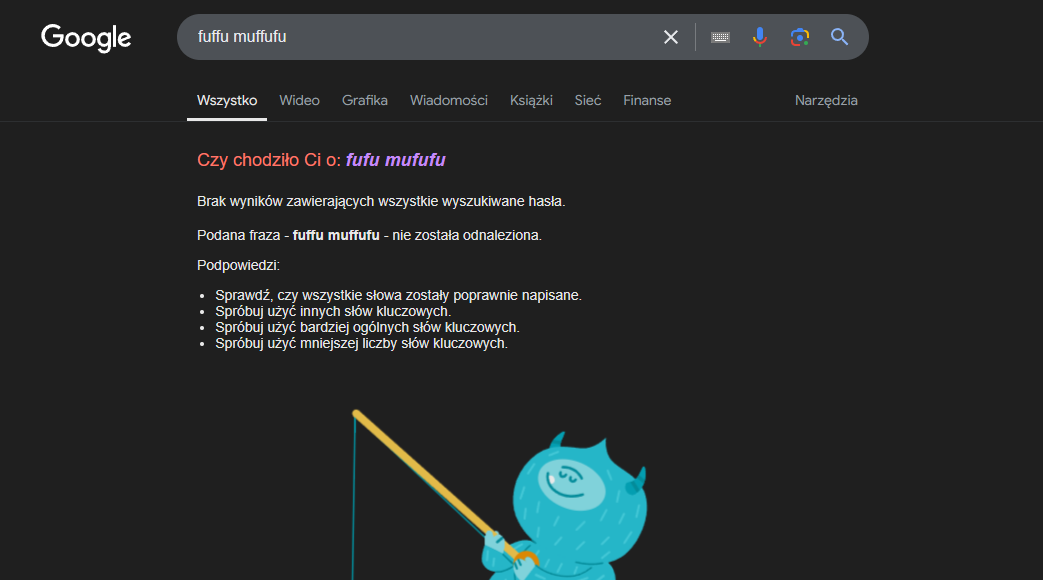1043x580 pixels.
Task: Open Google Lens image search
Action: [799, 37]
